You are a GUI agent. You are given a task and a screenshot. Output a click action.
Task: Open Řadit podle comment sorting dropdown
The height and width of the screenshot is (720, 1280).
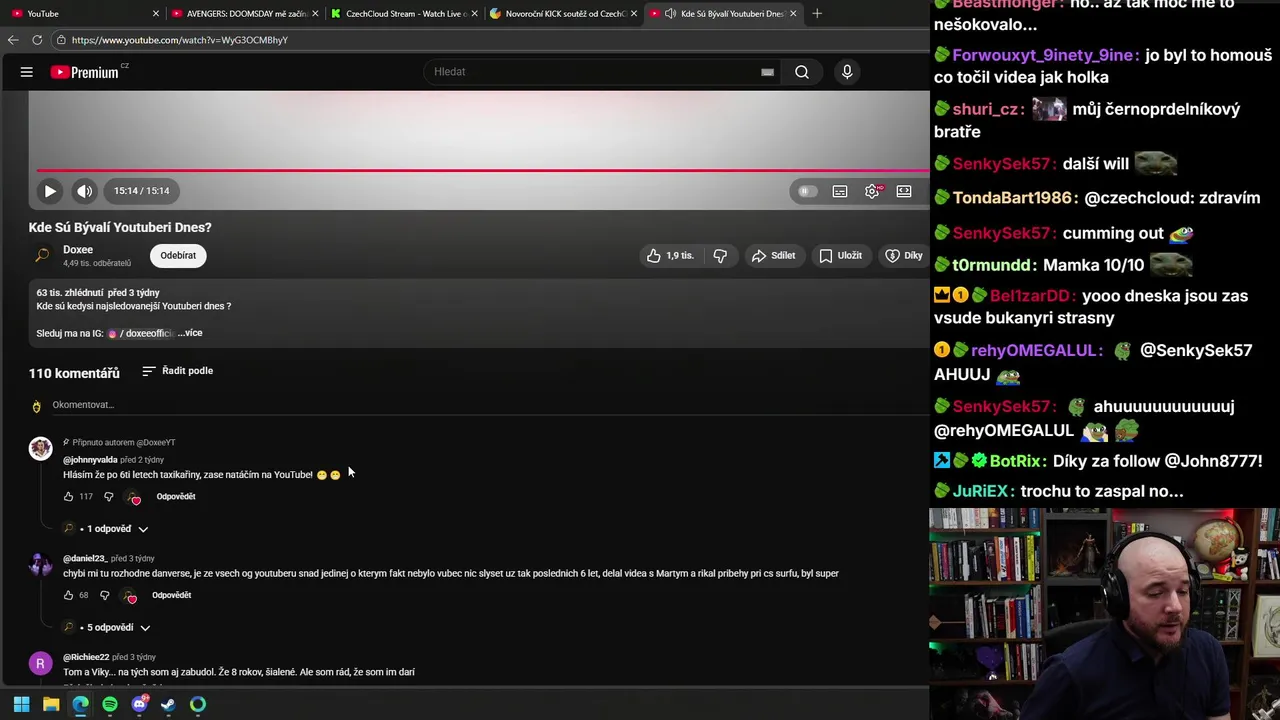pos(177,371)
